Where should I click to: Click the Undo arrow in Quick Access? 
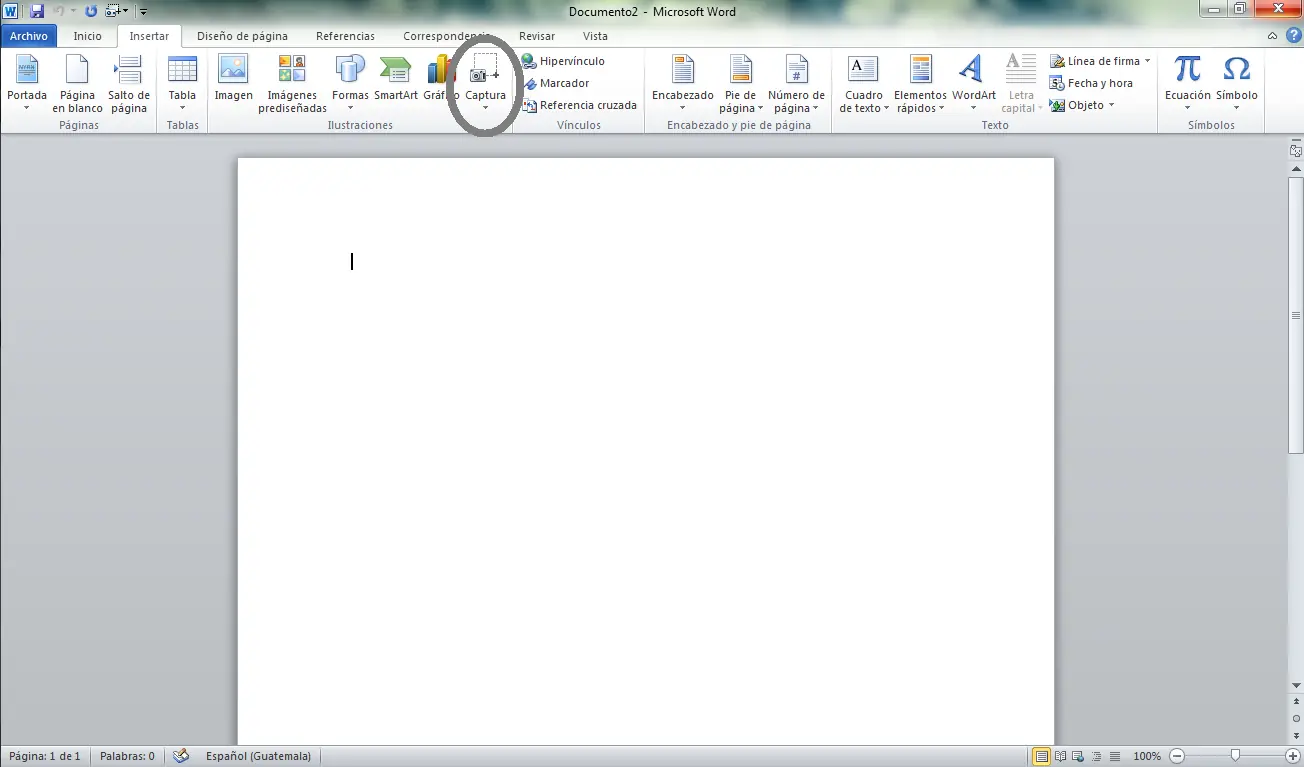tap(59, 12)
